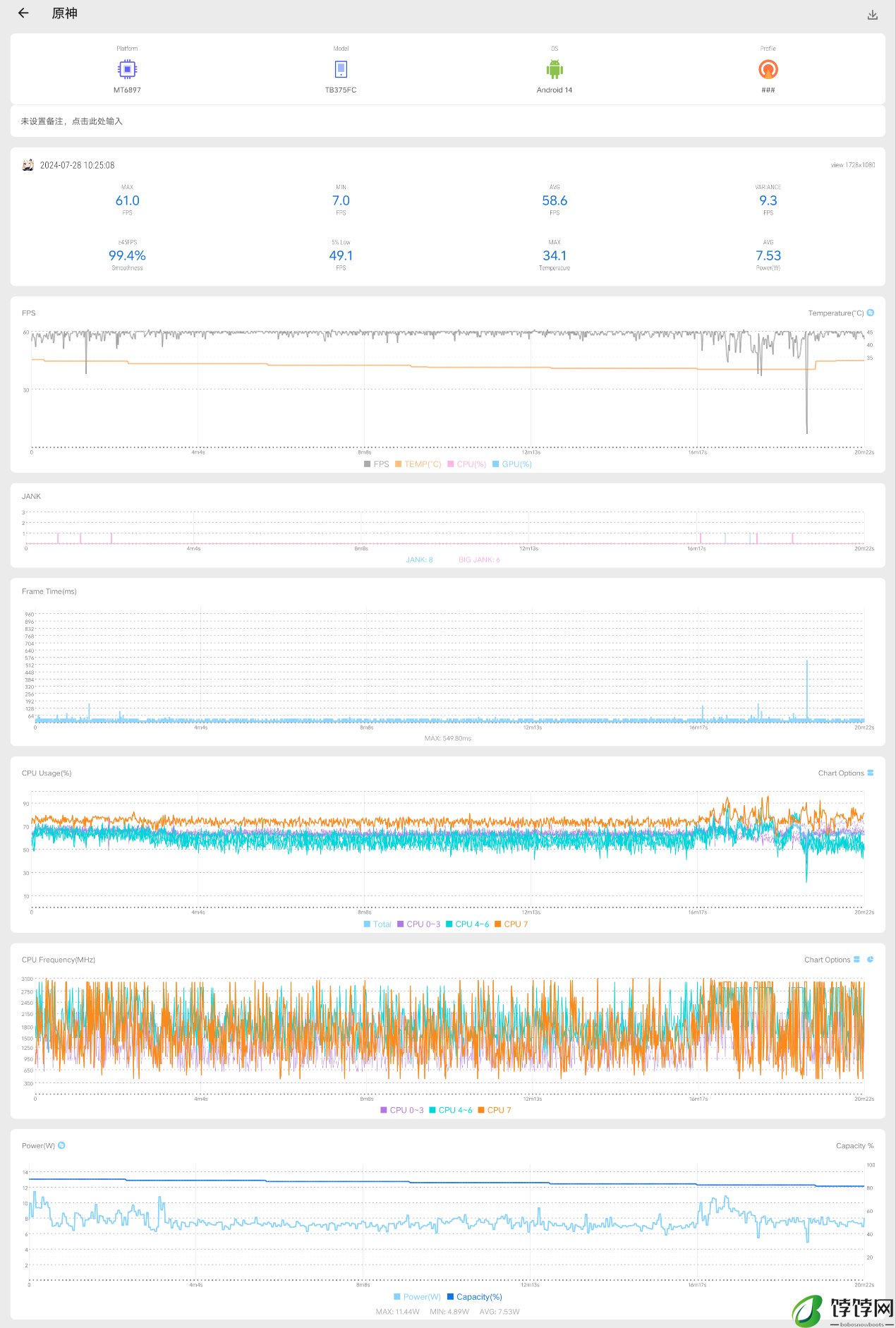The width and height of the screenshot is (896, 1328).
Task: Click the AVG Power value 7.53
Action: [768, 255]
